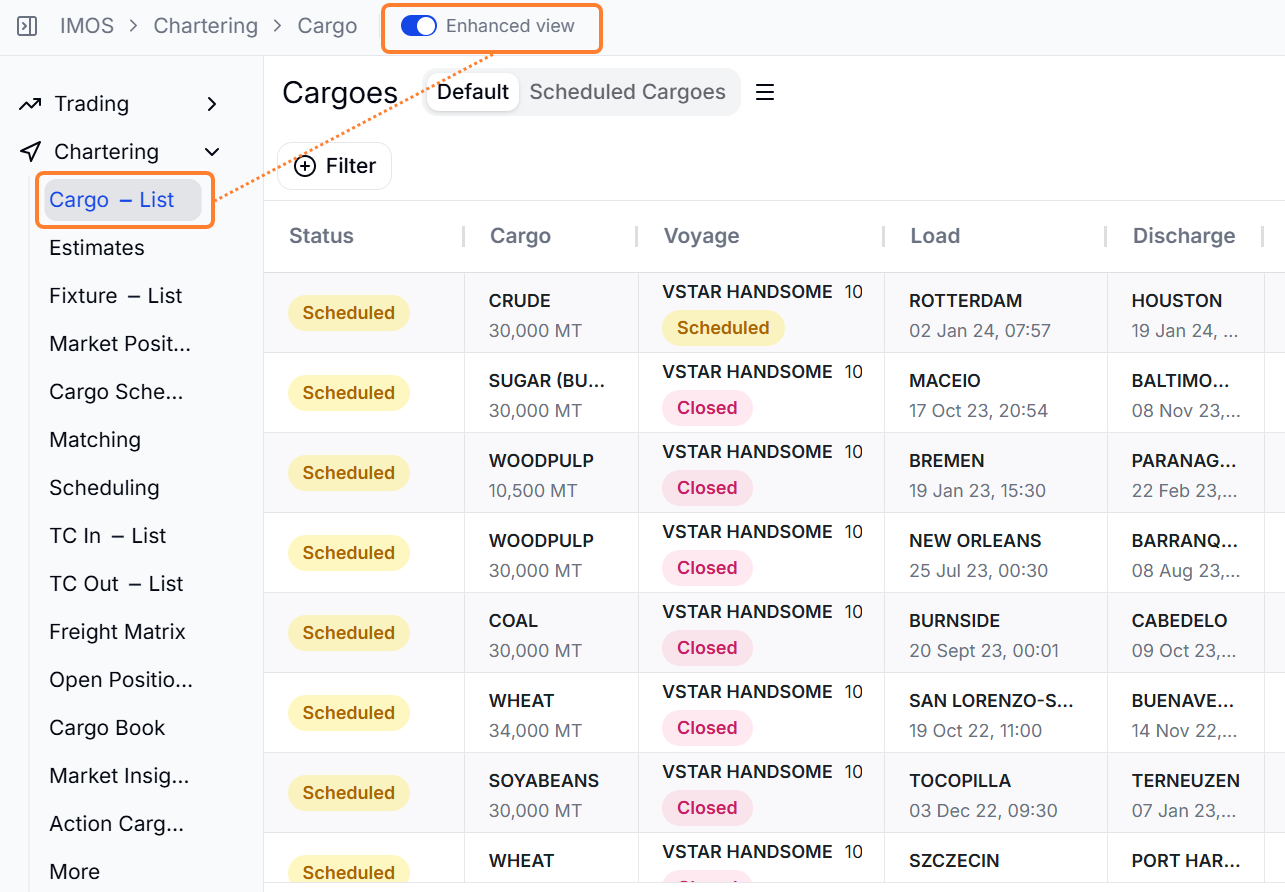
Task: Collapse the Chartering section chevron
Action: [x=212, y=152]
